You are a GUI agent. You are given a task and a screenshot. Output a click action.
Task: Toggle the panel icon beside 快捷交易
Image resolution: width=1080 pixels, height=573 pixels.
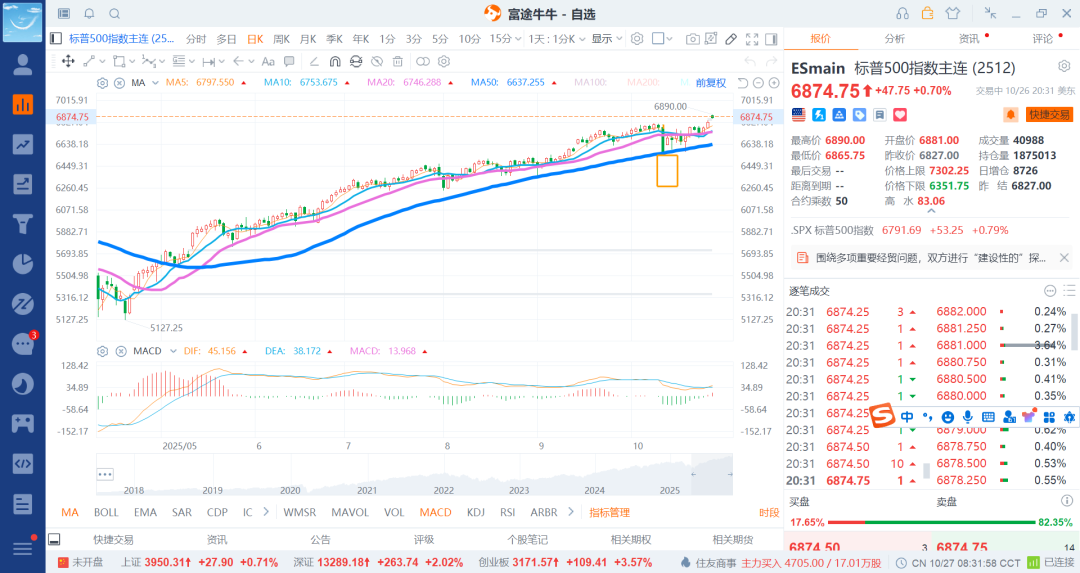(x=54, y=539)
